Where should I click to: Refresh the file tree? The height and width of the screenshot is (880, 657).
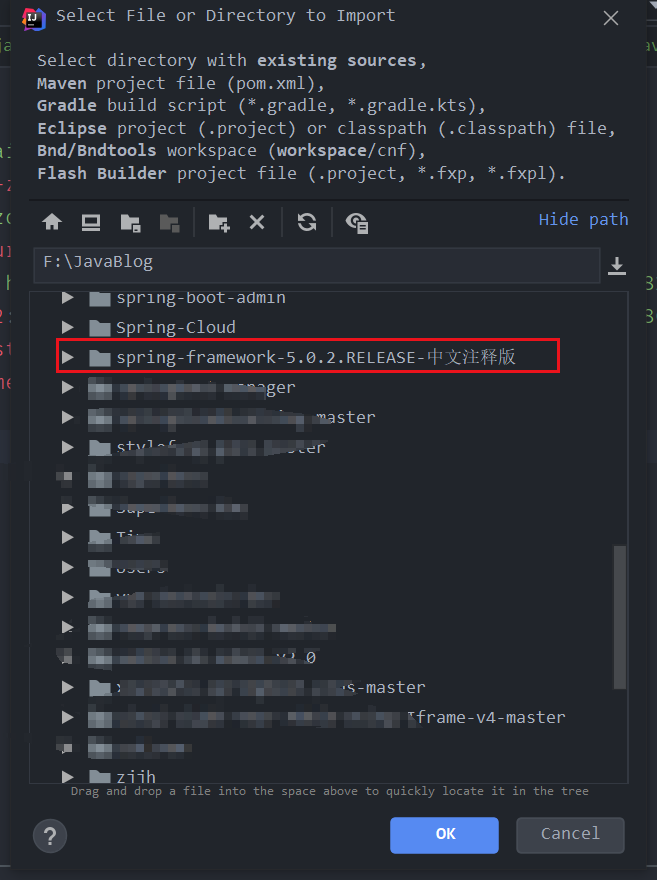pyautogui.click(x=307, y=222)
